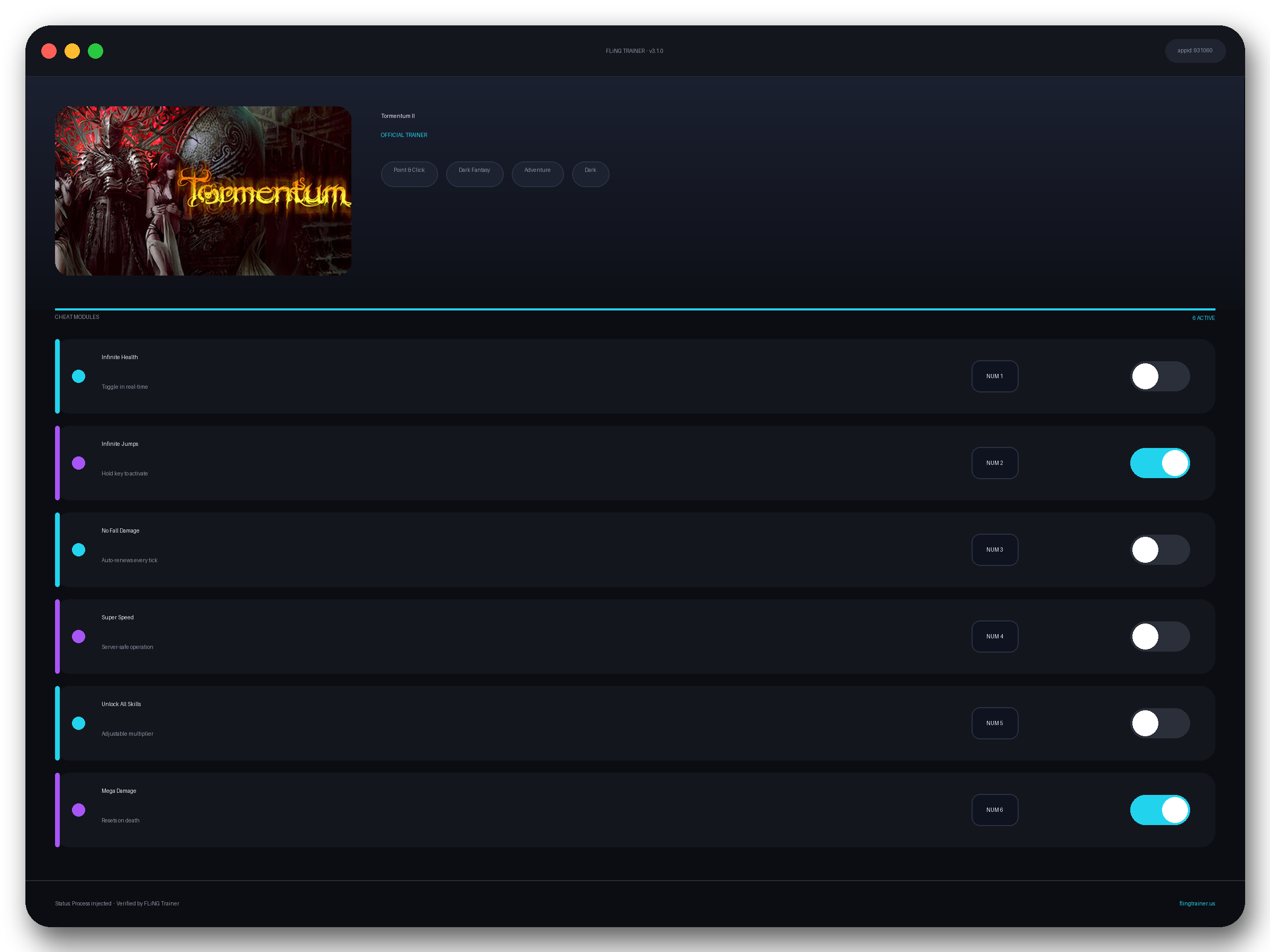Click the FLiNG TRAINER v3.1.0 window title
The image size is (1270, 952).
tap(634, 51)
